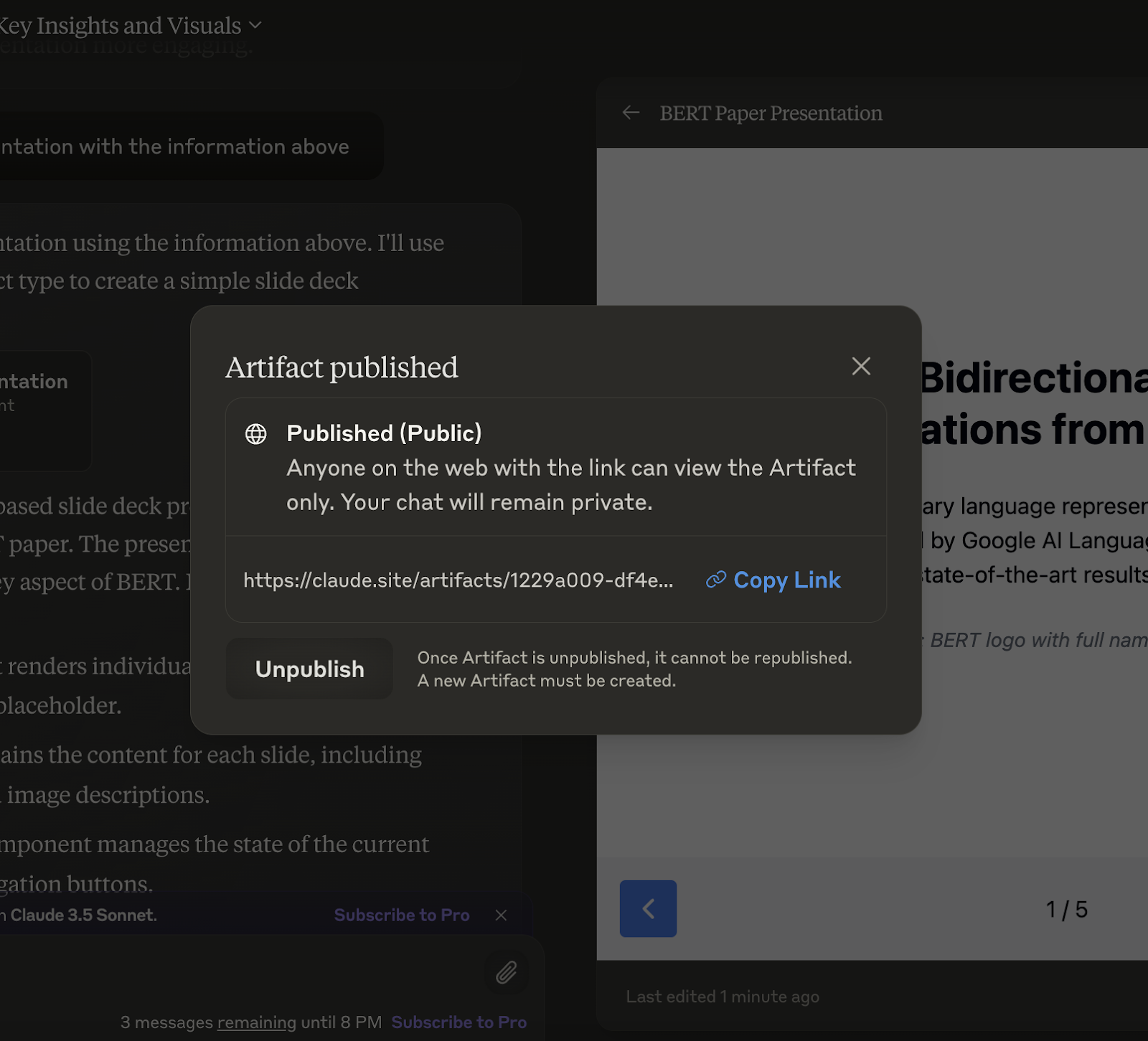Click Subscribe to Pro below message box
The width and height of the screenshot is (1148, 1041).
459,1022
